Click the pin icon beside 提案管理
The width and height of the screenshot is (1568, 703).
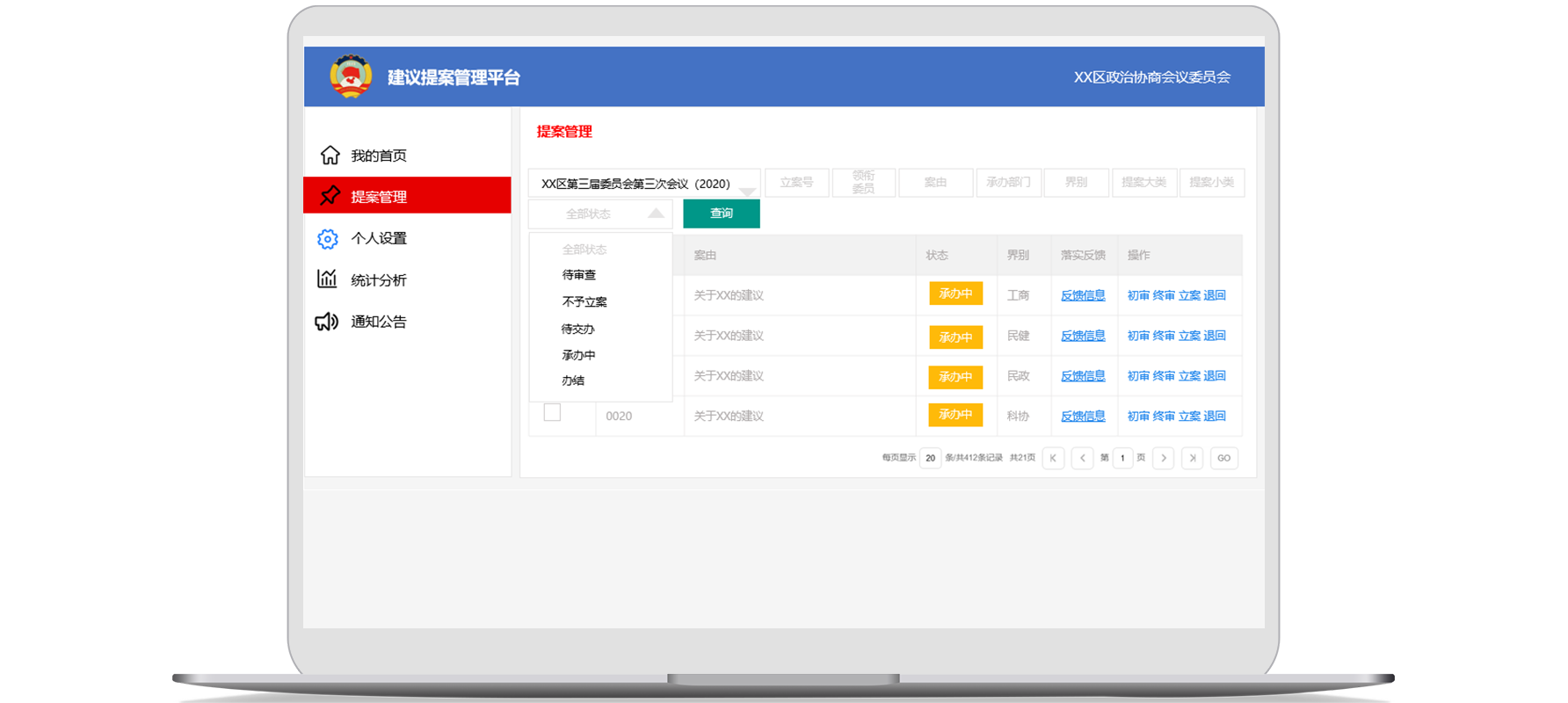click(x=330, y=196)
